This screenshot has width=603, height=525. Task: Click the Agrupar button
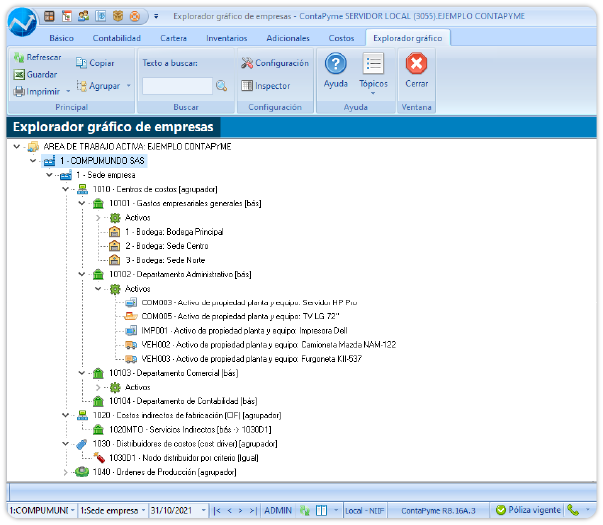coord(98,86)
